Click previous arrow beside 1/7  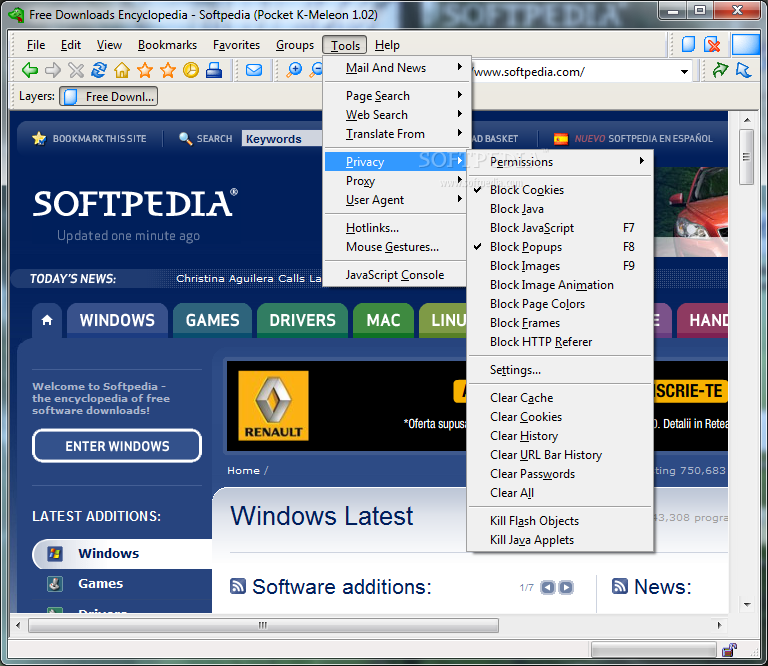coord(548,587)
